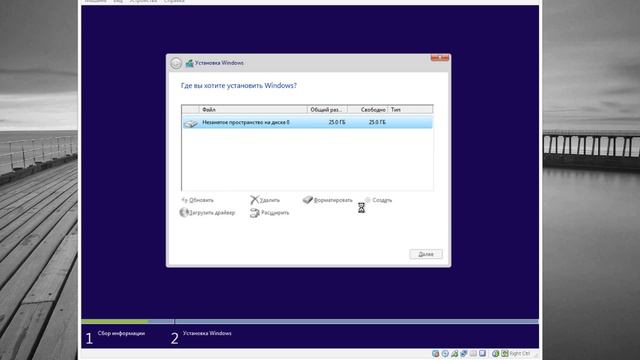The image size is (640, 360).
Task: Click the Сбор информации step label
Action: (x=121, y=333)
